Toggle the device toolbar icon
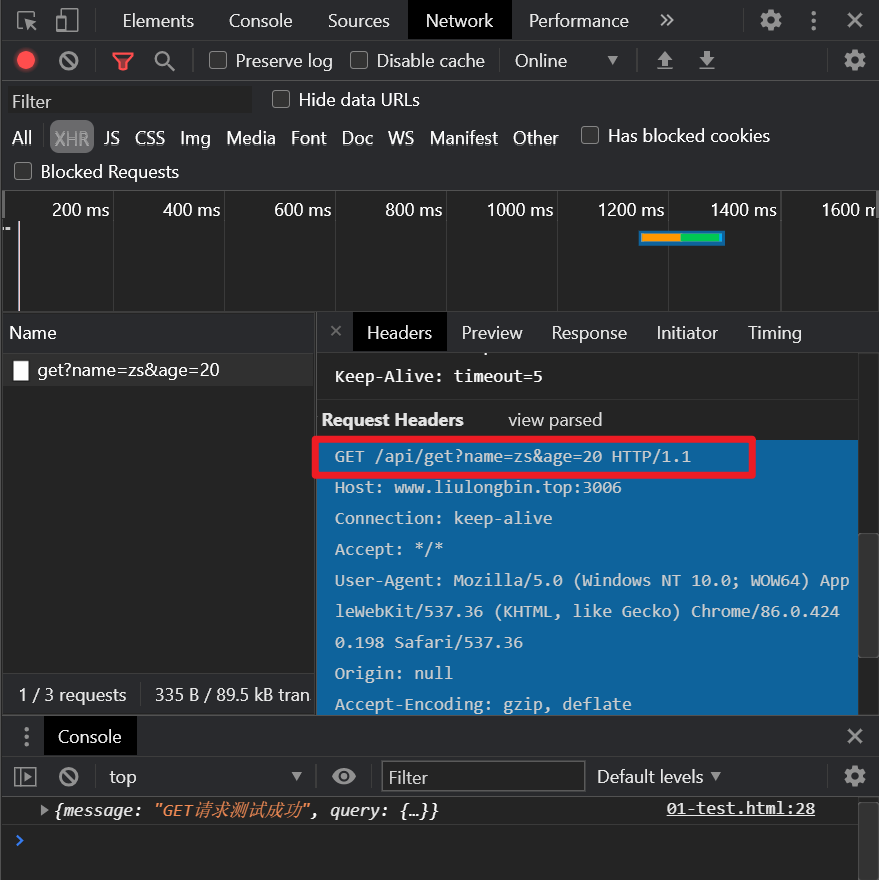 pyautogui.click(x=67, y=21)
